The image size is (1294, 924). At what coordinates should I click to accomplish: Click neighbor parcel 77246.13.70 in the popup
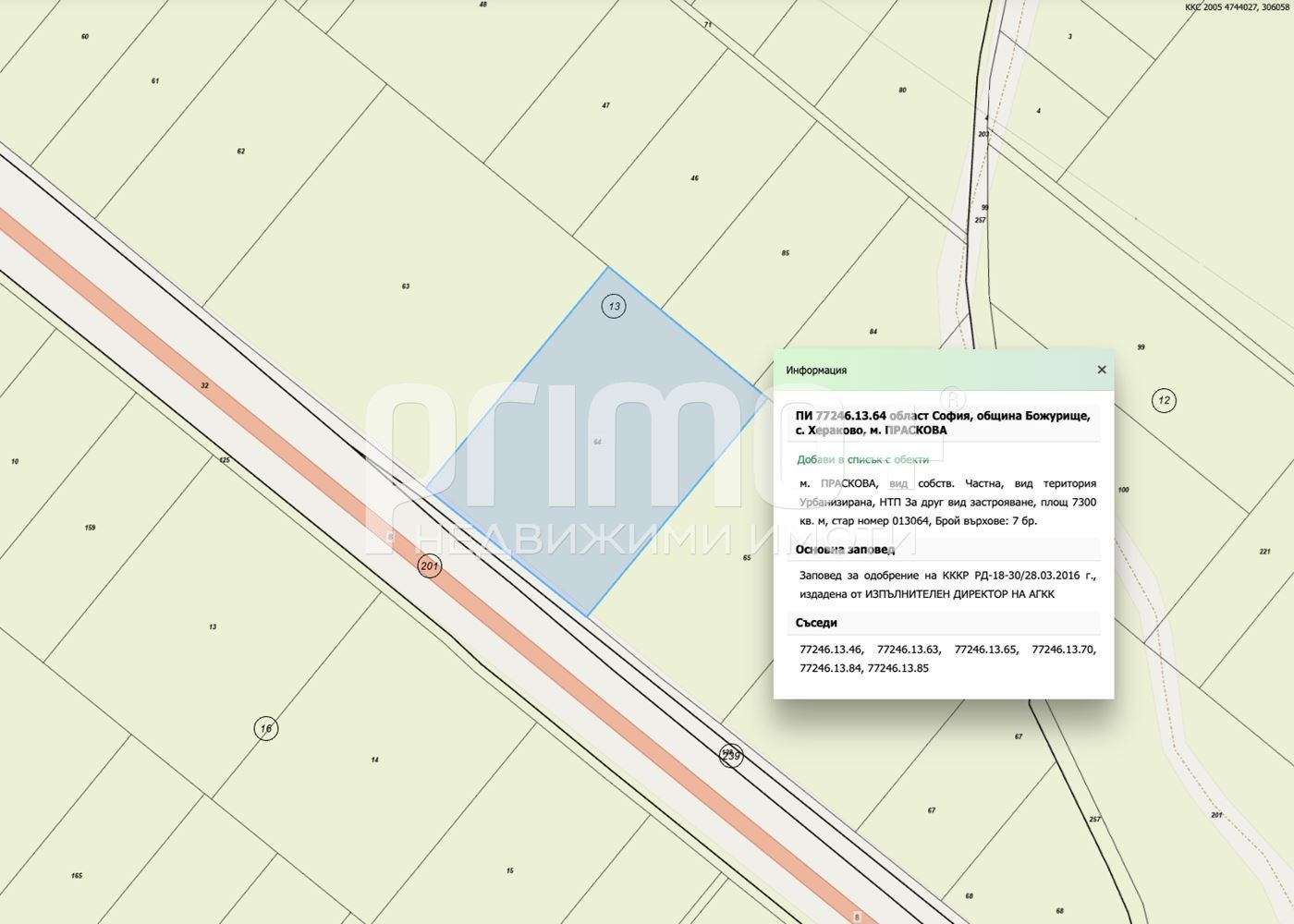pyautogui.click(x=1064, y=650)
